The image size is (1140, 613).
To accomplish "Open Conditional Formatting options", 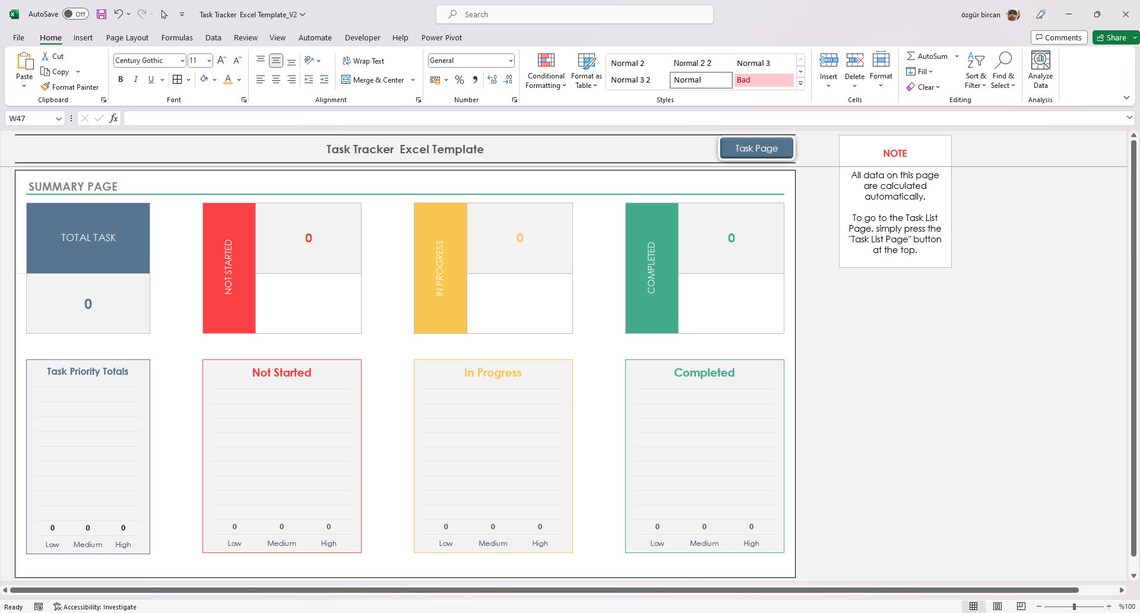I will click(545, 69).
